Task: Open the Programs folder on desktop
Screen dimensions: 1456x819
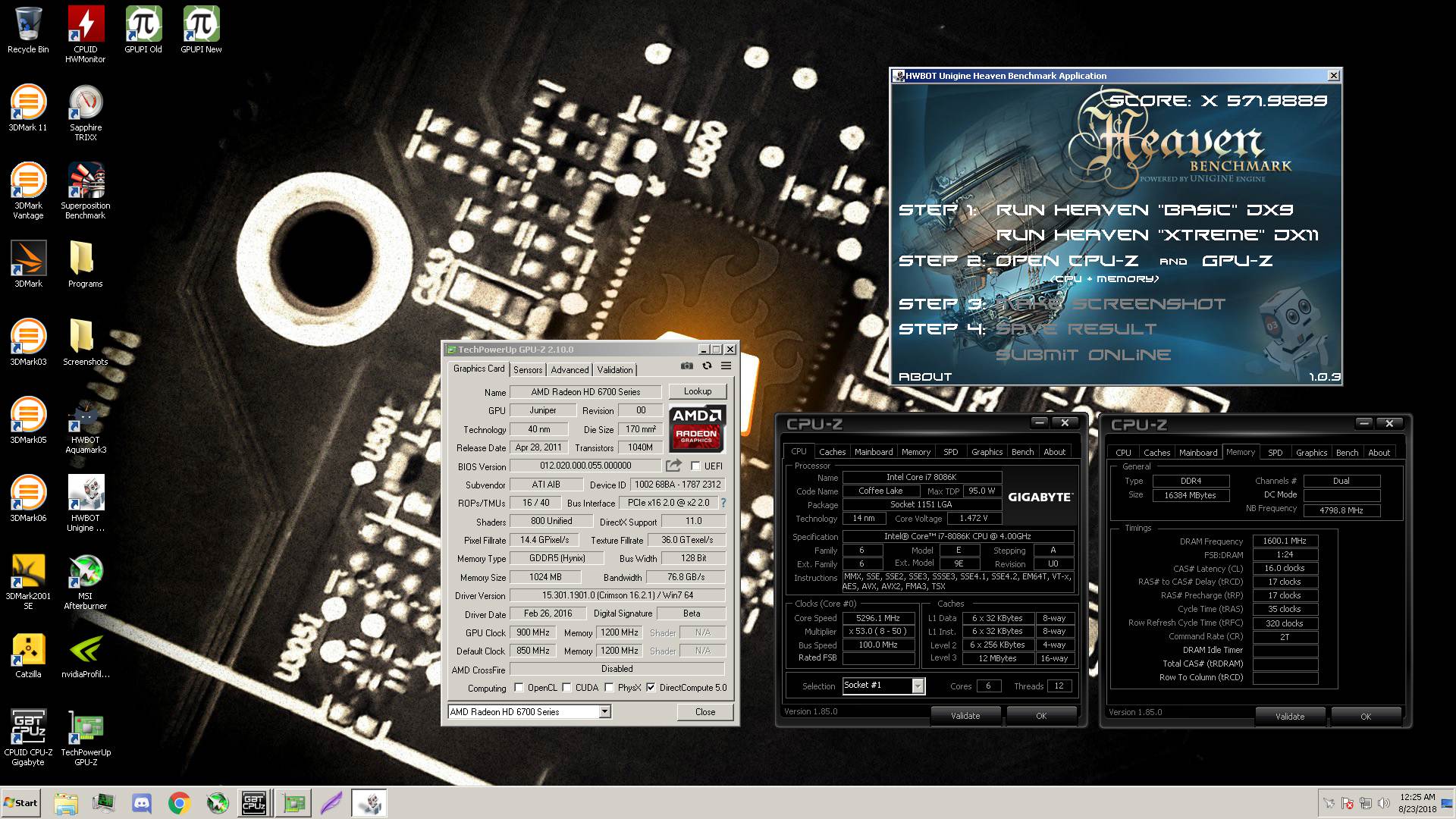Action: [85, 264]
